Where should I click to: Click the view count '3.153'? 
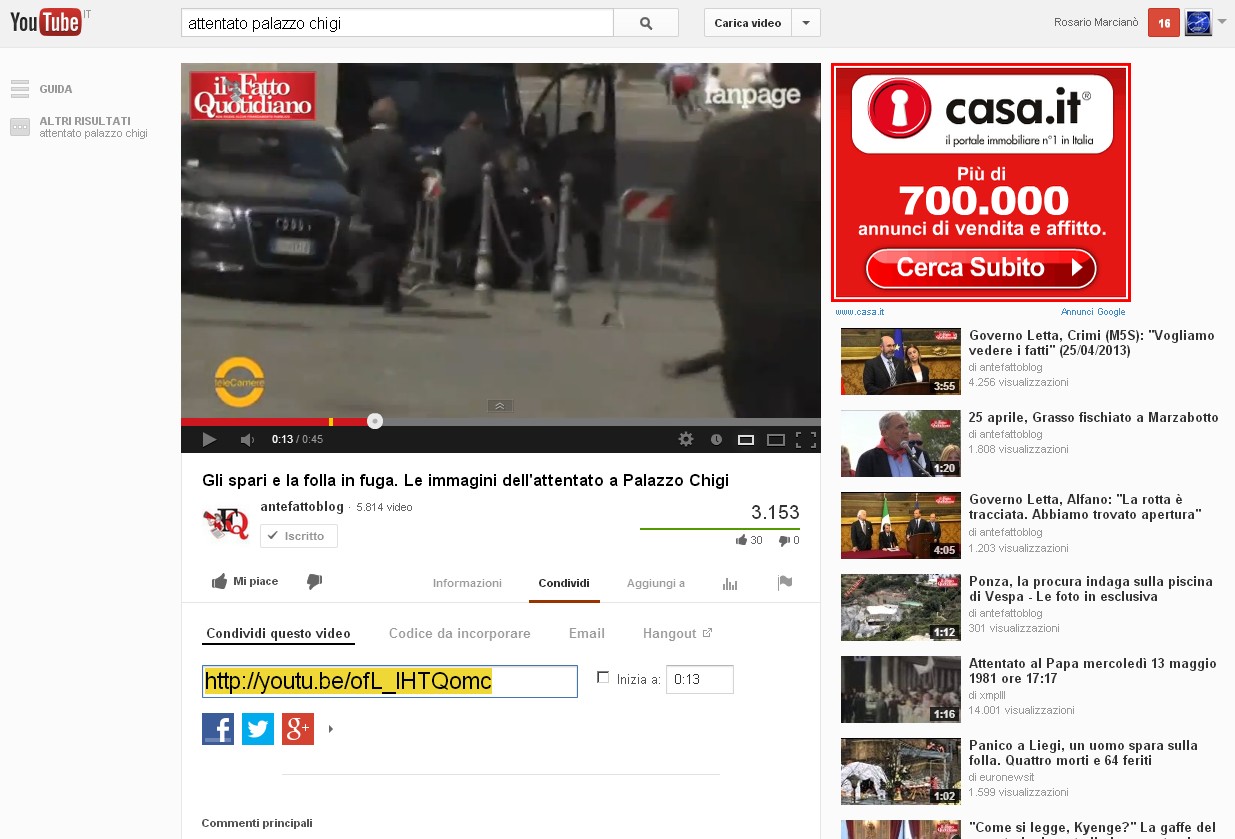[775, 513]
